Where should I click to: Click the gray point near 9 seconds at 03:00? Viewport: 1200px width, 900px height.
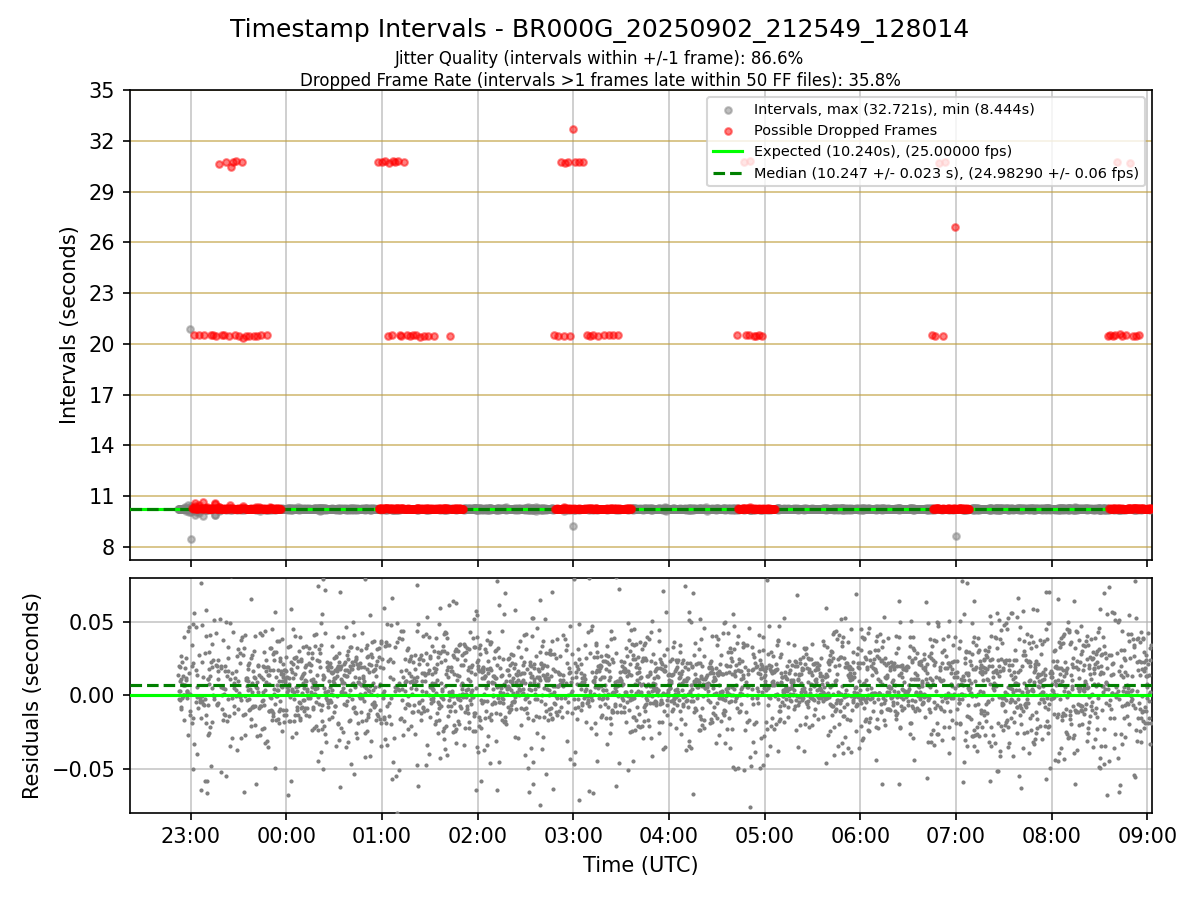point(573,526)
